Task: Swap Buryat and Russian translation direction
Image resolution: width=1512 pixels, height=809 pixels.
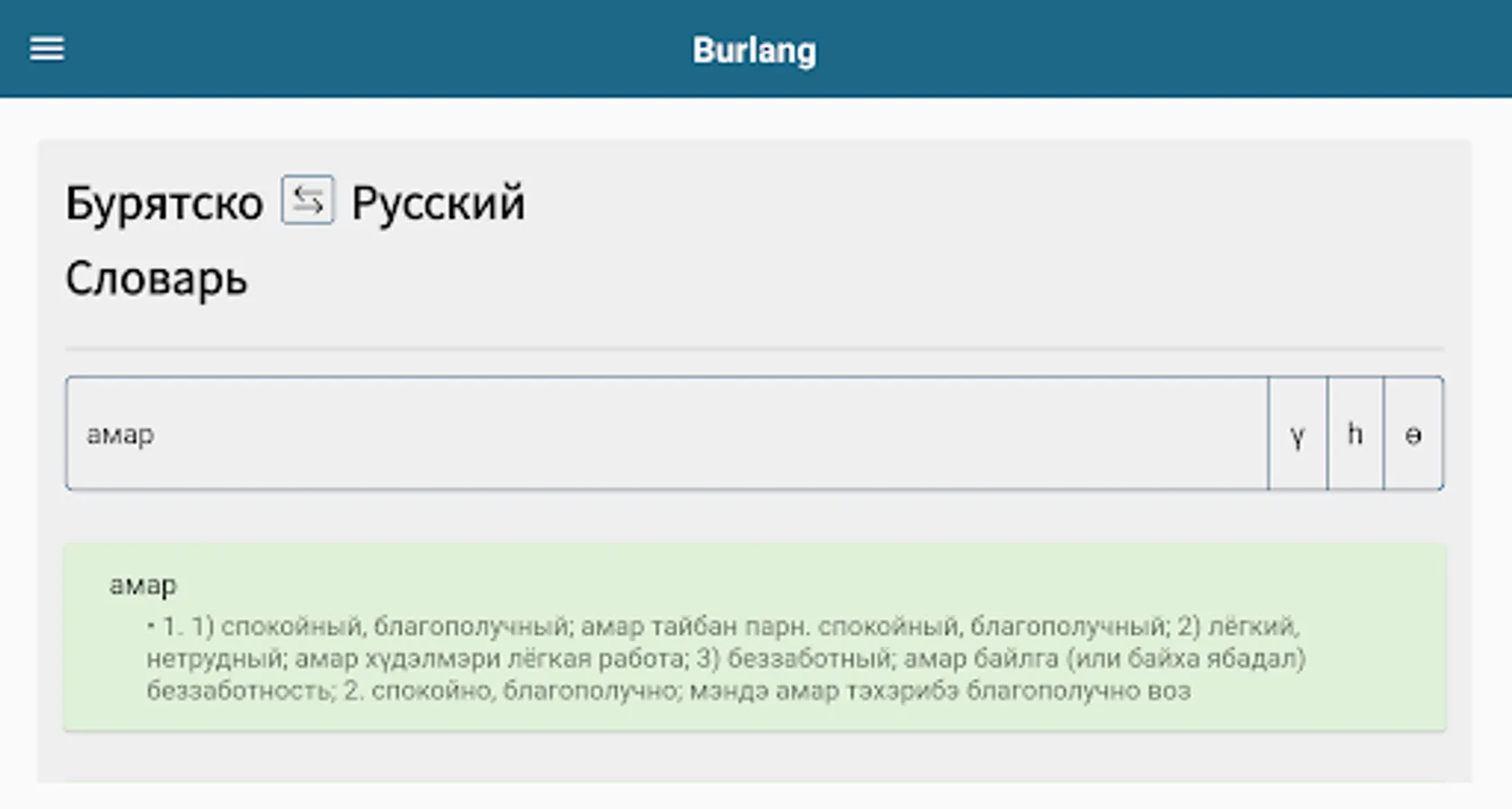Action: pos(307,200)
